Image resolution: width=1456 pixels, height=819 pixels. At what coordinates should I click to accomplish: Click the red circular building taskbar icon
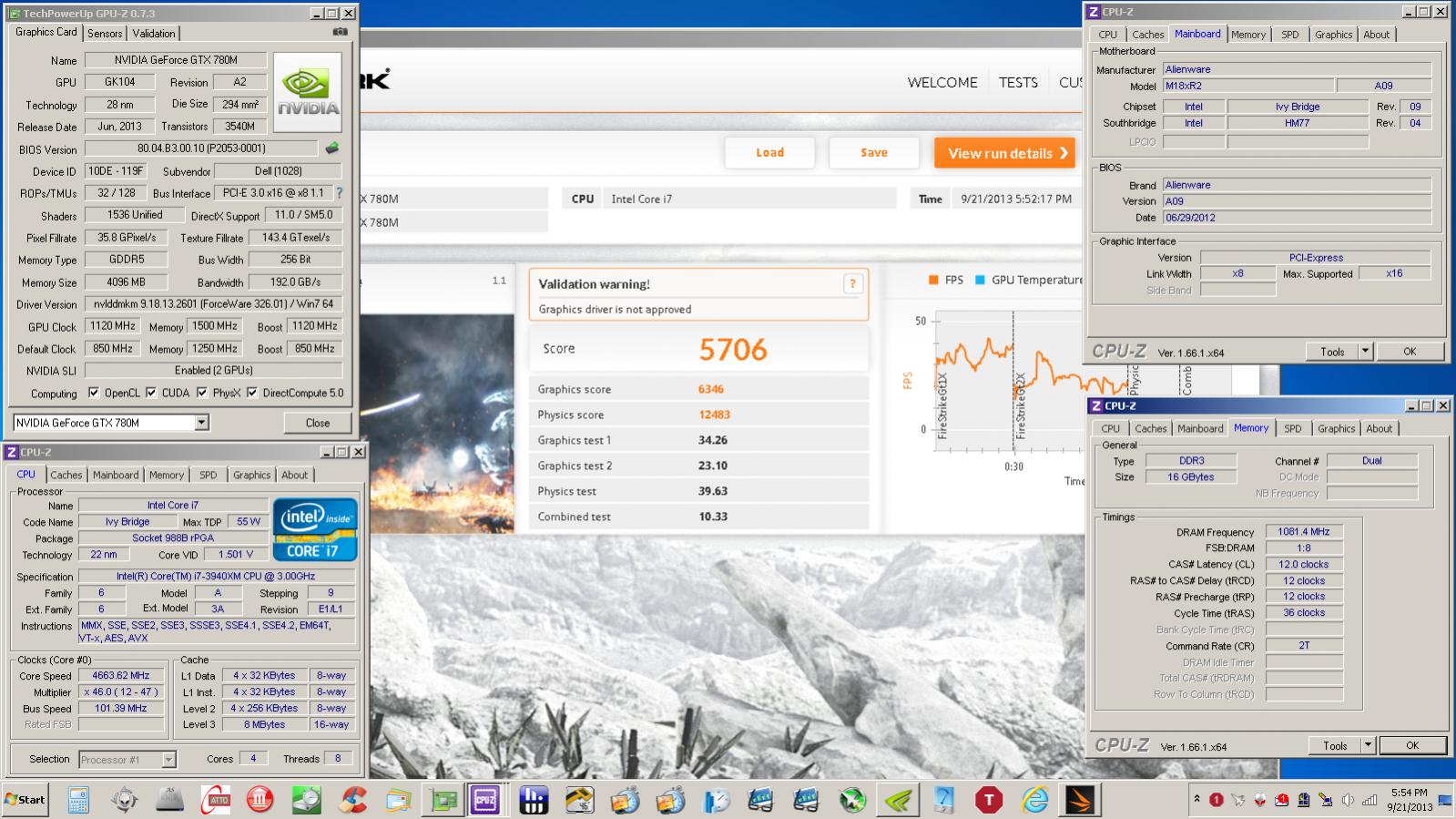pyautogui.click(x=261, y=800)
